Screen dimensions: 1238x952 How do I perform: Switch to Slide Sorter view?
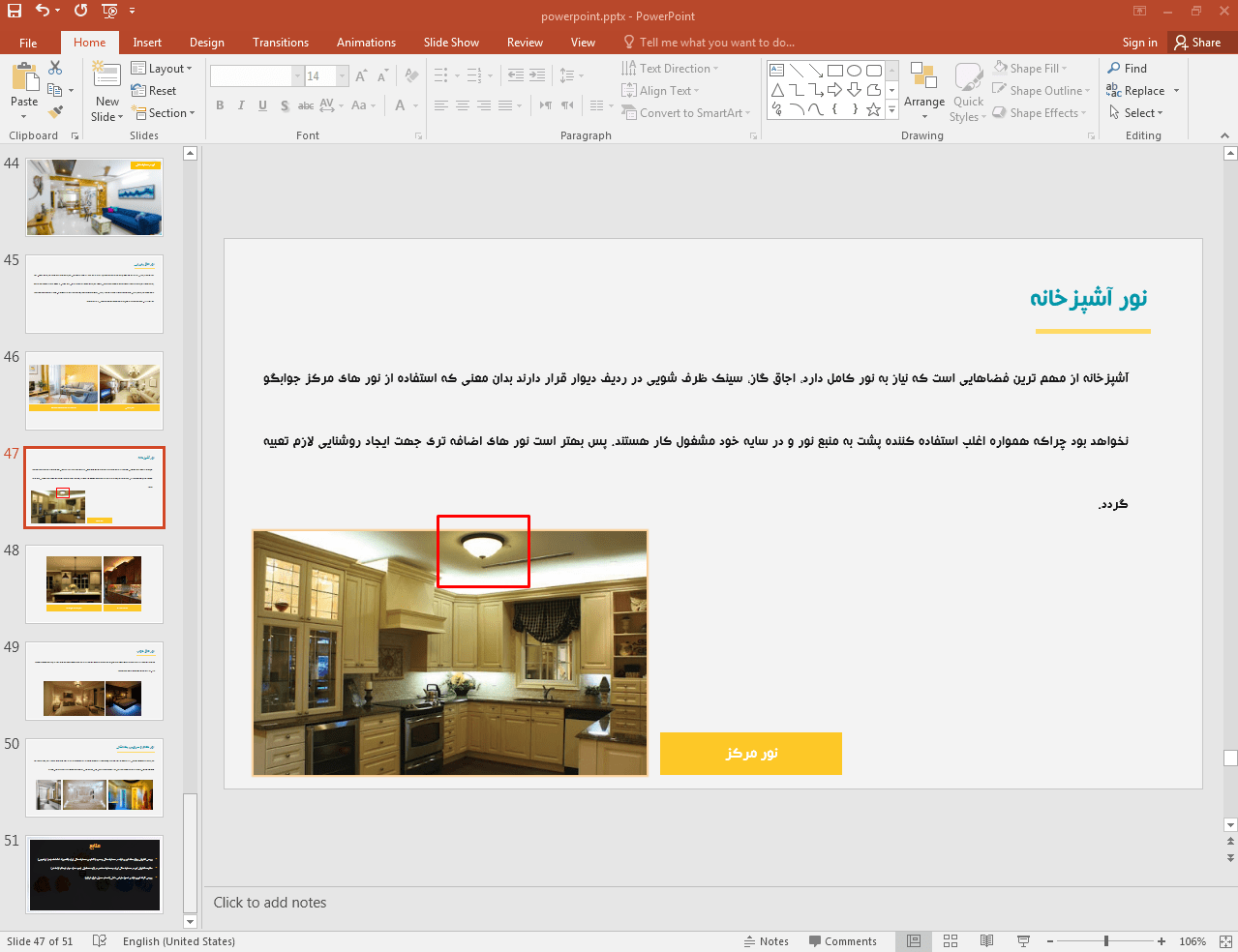951,941
